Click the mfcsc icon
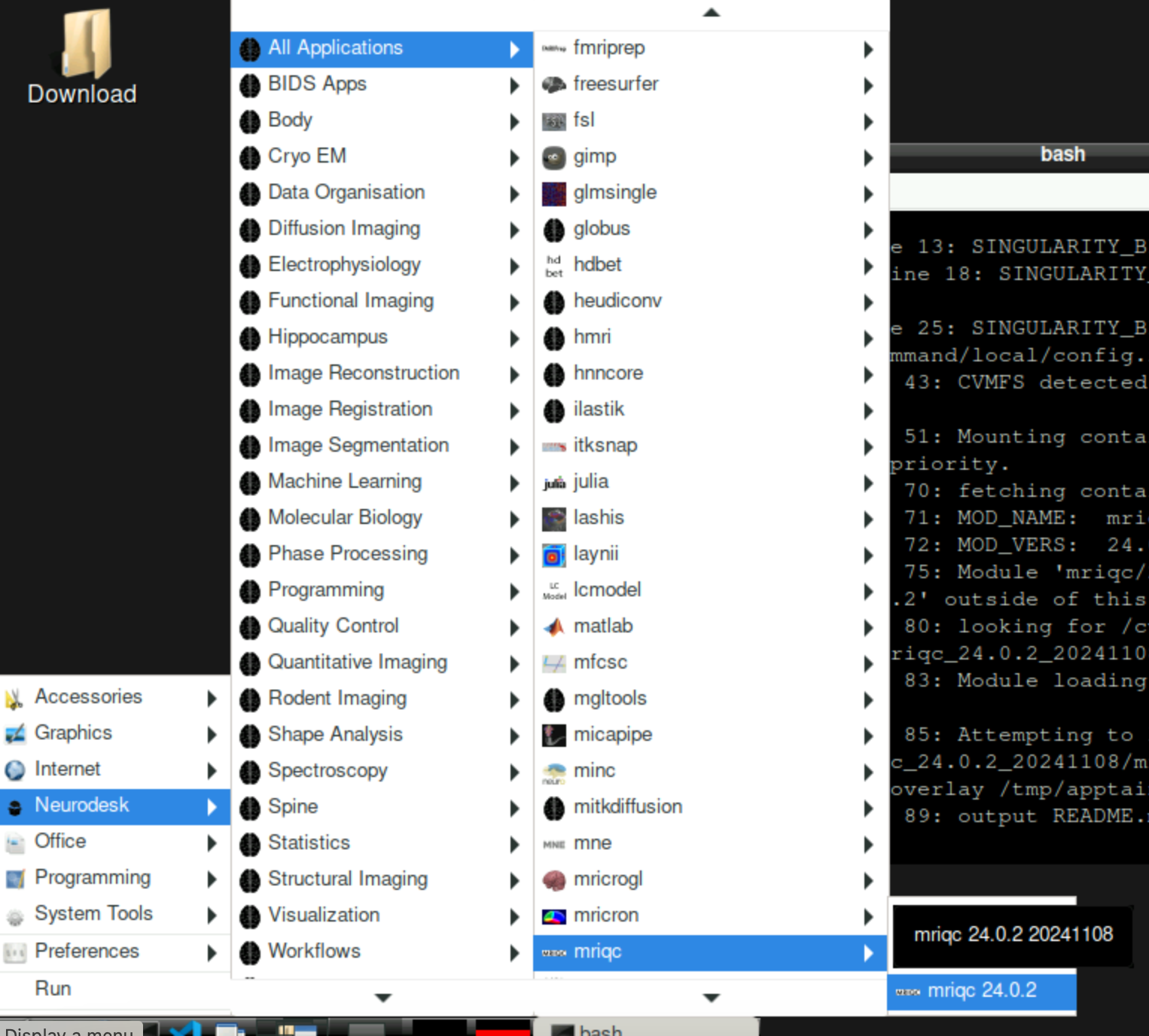The width and height of the screenshot is (1149, 1036). tap(553, 663)
